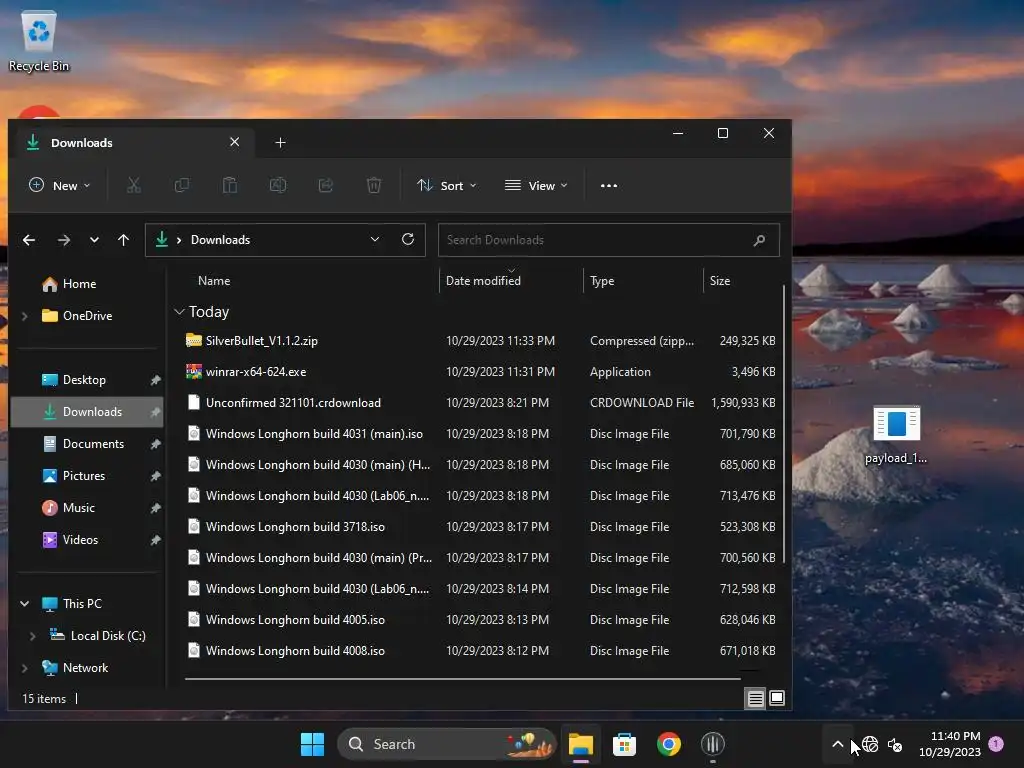The image size is (1024, 768).
Task: Open Videos in the sidebar
Action: point(87,540)
